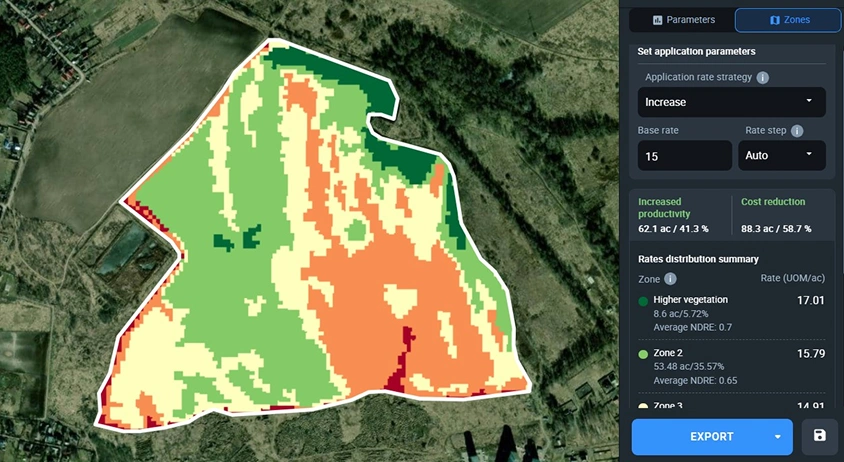Click the '8.6 ac/5.72%' area text
The width and height of the screenshot is (844, 462).
tap(681, 313)
